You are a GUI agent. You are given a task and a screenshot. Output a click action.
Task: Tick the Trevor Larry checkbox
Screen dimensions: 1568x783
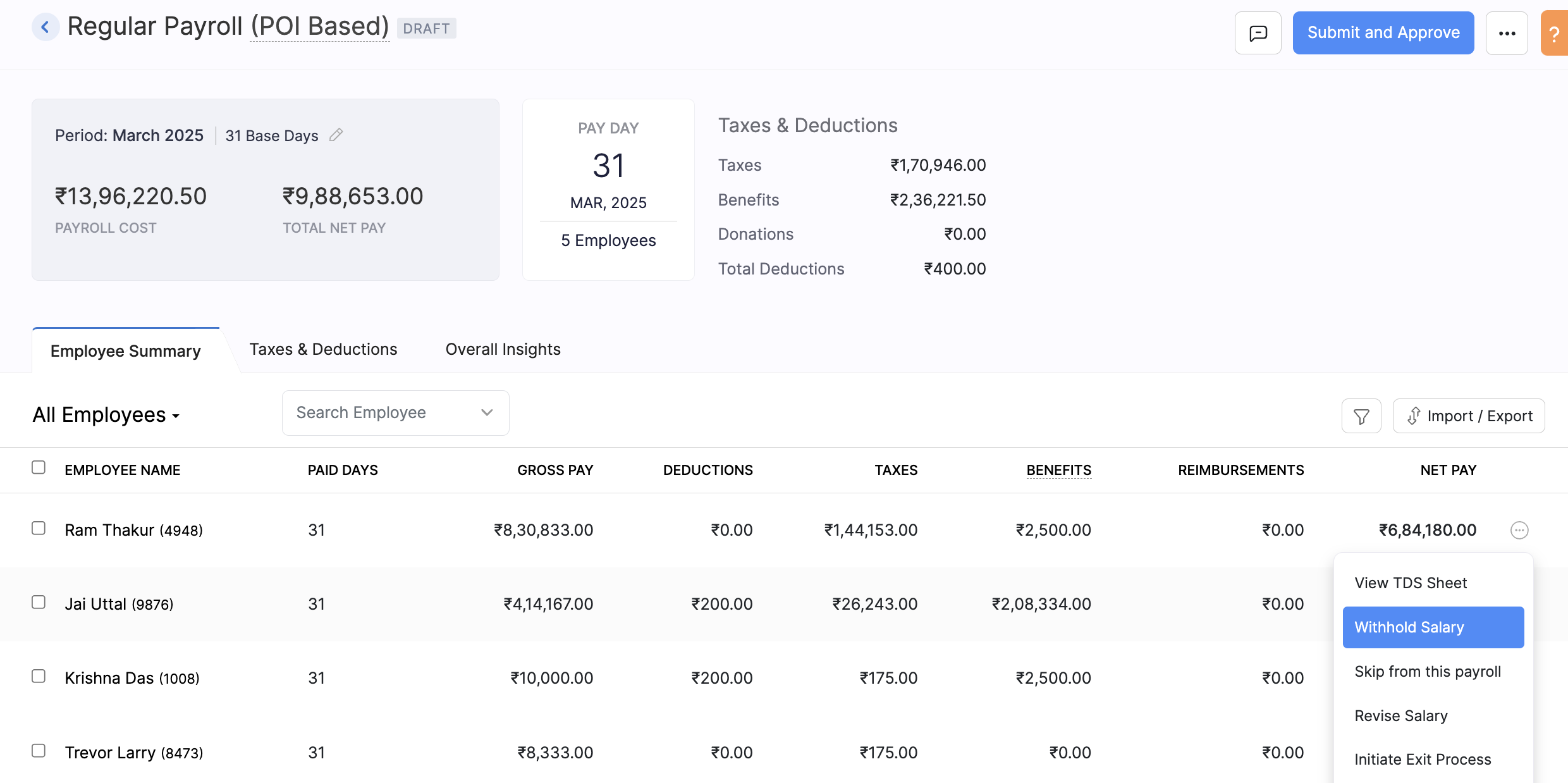[x=39, y=751]
